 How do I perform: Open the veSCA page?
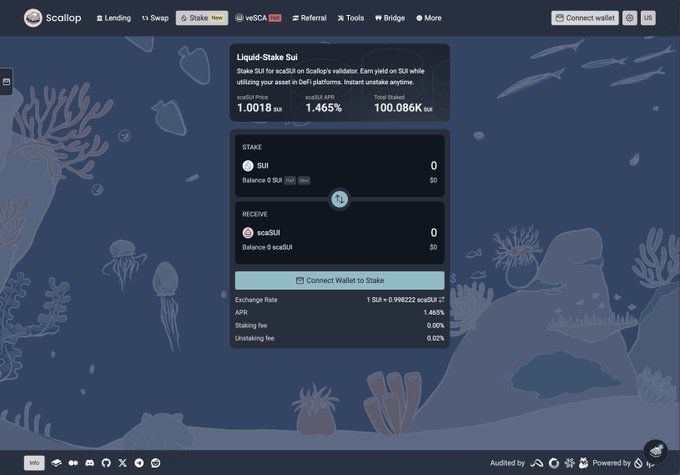(x=258, y=18)
